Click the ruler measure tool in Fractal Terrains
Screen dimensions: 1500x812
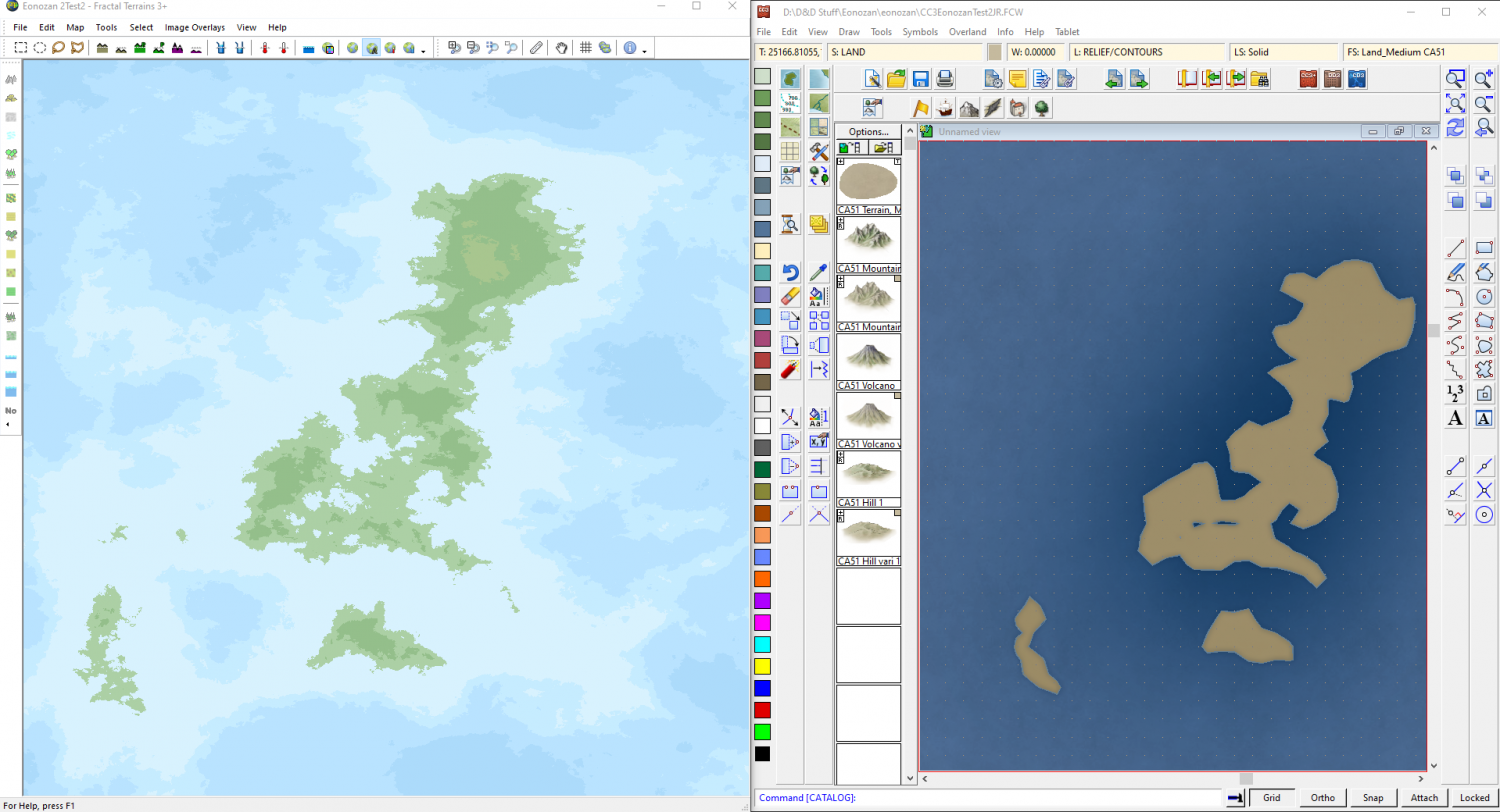pos(536,47)
